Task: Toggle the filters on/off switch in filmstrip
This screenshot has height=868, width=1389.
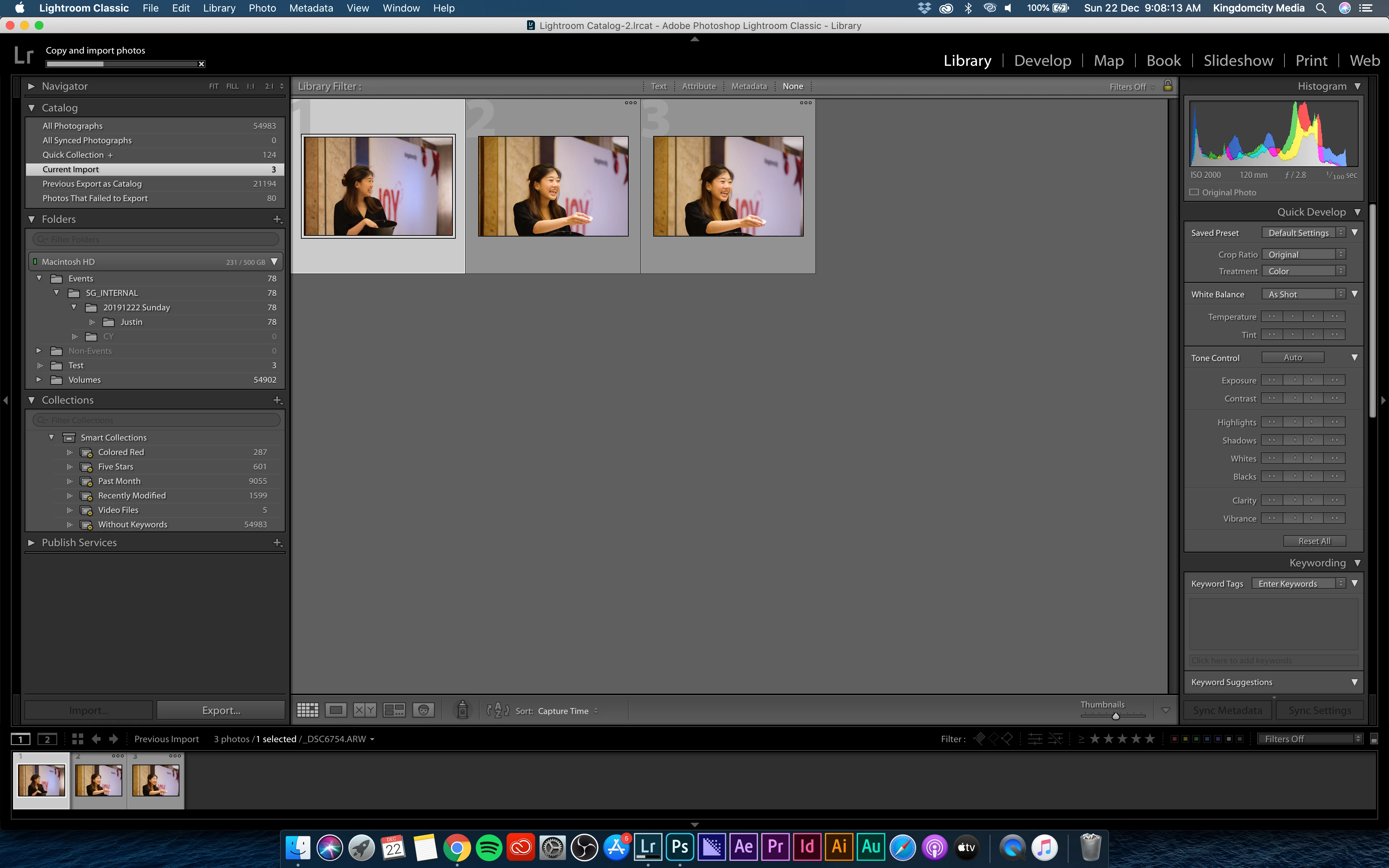Action: 1373,739
